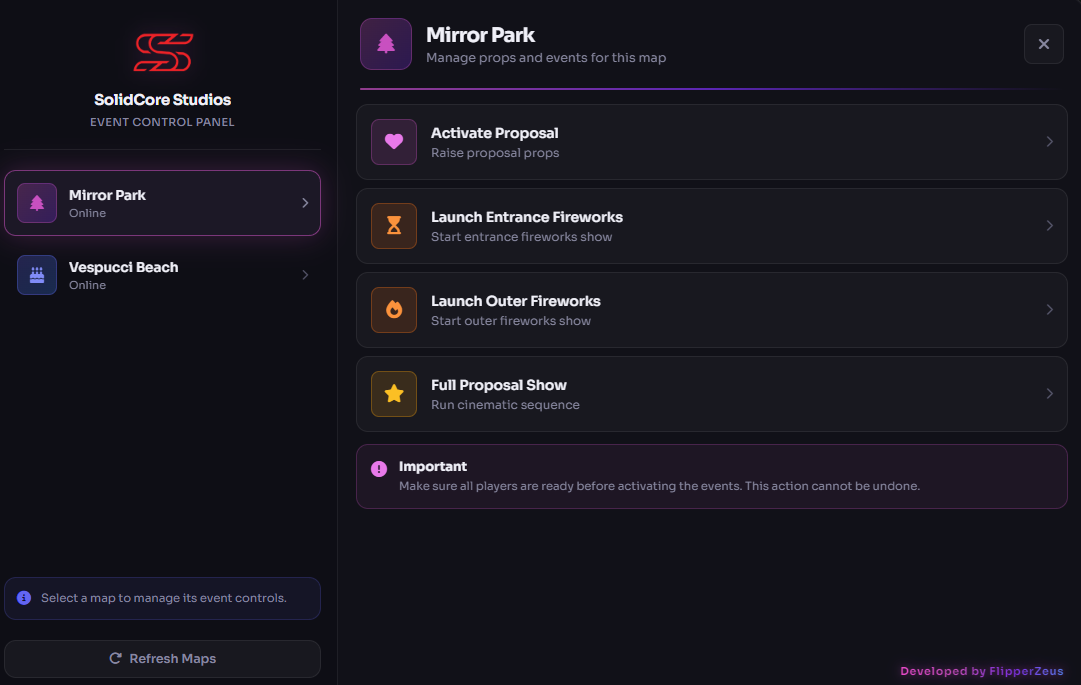Click the flame icon for Outer Fireworks
The height and width of the screenshot is (685, 1081).
(x=394, y=310)
